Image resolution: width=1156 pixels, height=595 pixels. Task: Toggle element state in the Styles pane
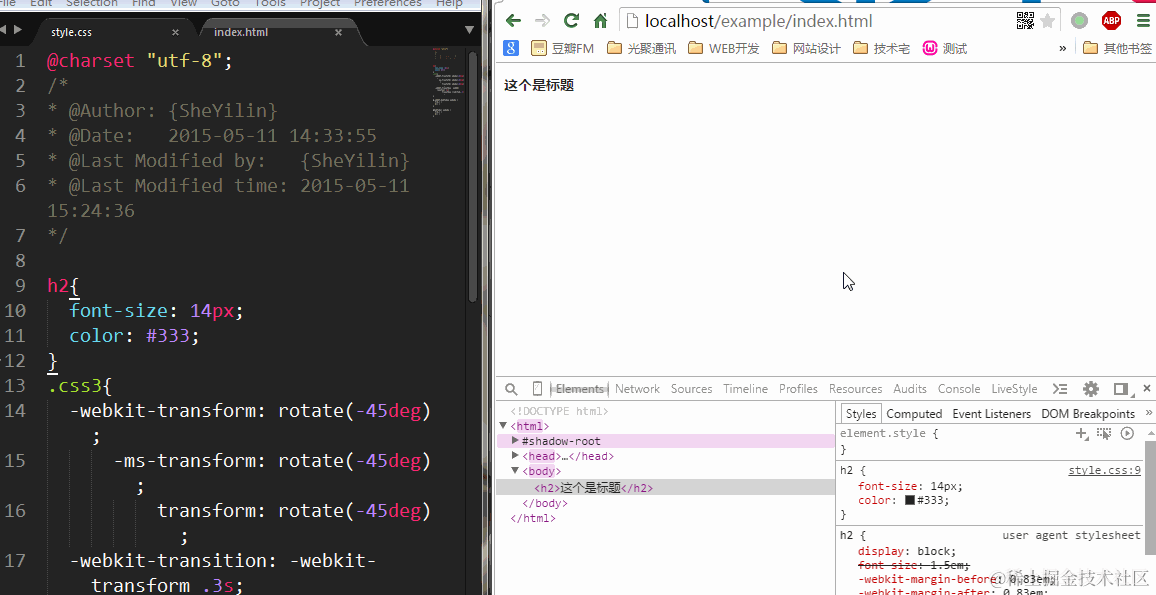pyautogui.click(x=1104, y=434)
